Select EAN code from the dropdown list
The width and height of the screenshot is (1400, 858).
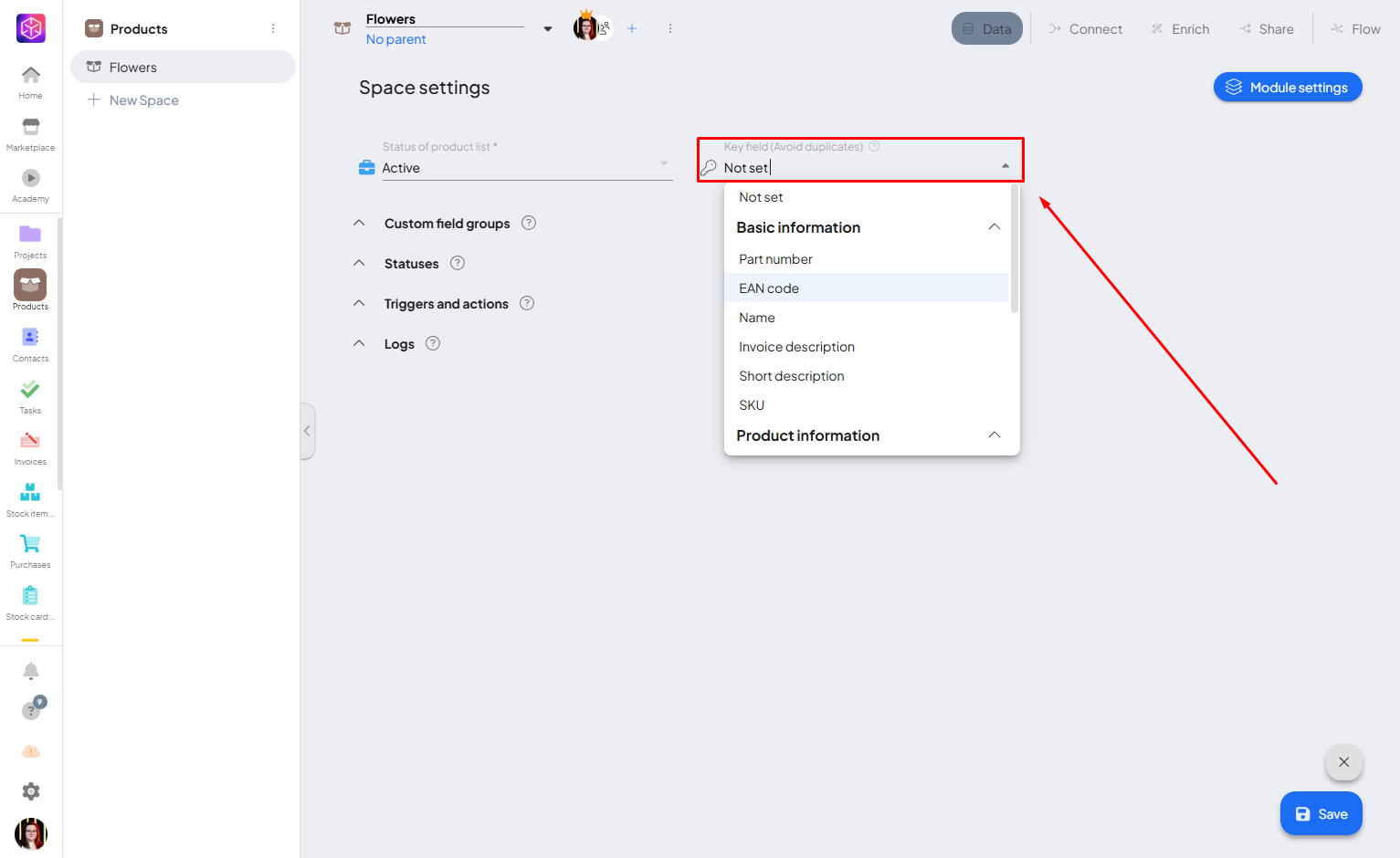(x=769, y=288)
